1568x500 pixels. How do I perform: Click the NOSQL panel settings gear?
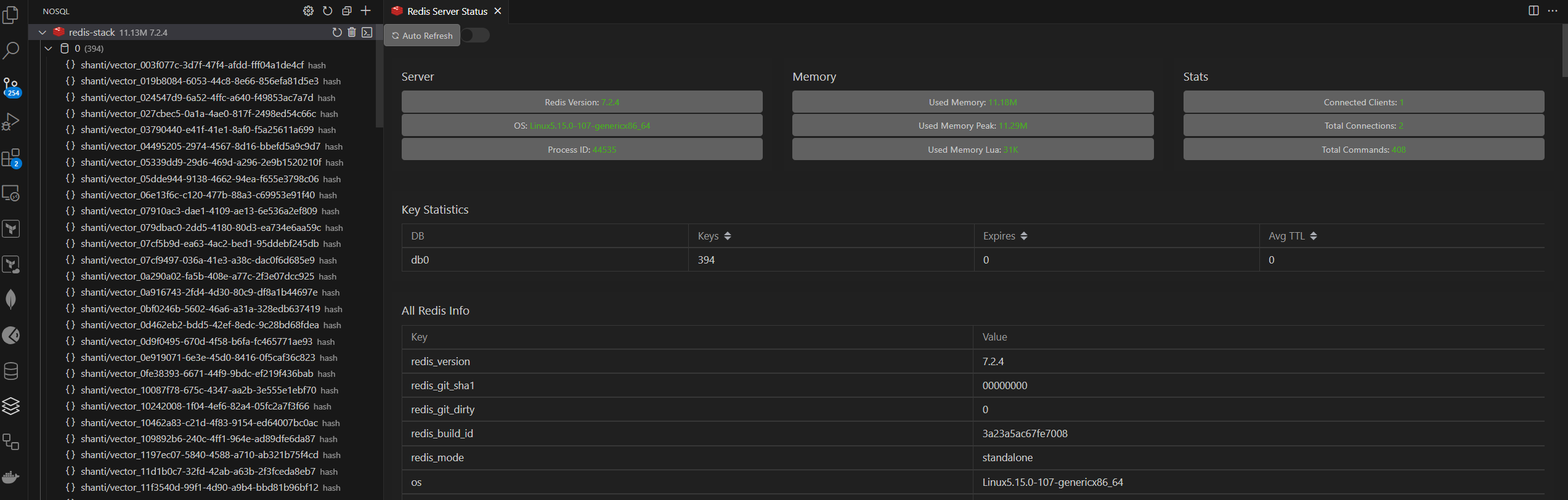308,11
